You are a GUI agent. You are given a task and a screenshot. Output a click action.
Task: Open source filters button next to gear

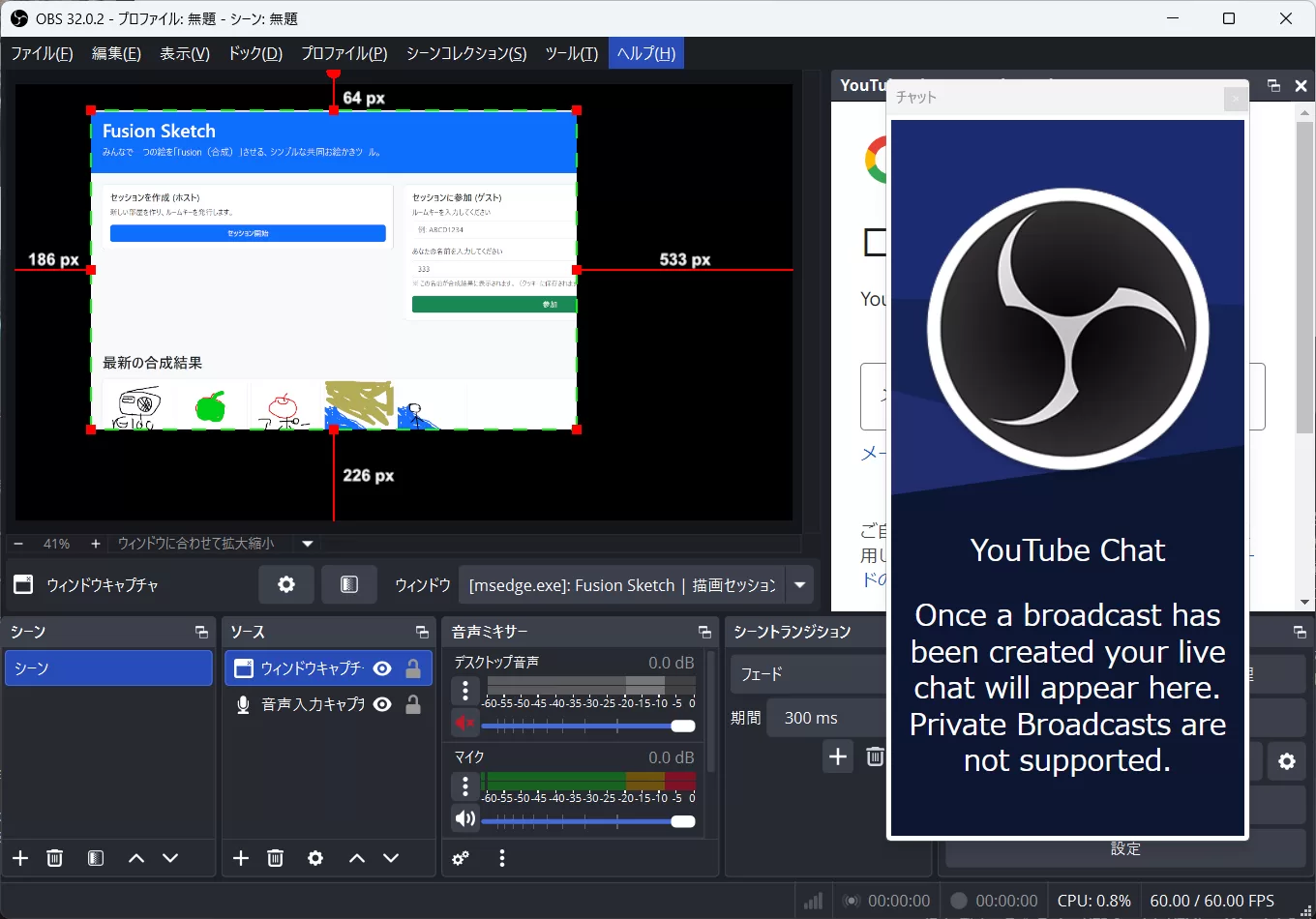[349, 584]
